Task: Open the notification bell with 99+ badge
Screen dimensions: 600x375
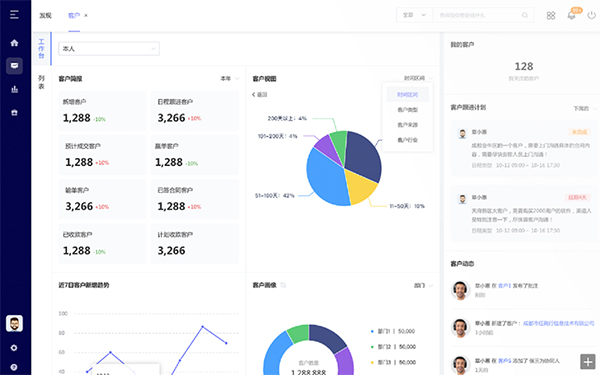Action: [571, 15]
